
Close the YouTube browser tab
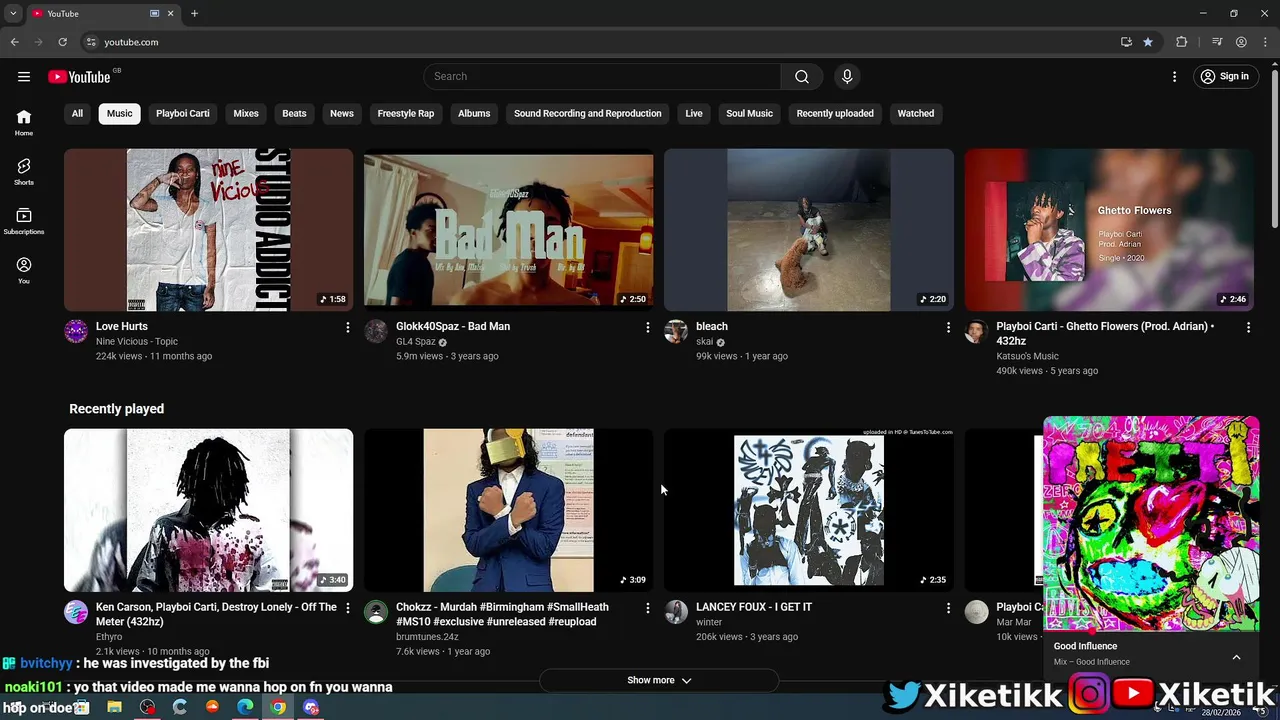[x=170, y=13]
